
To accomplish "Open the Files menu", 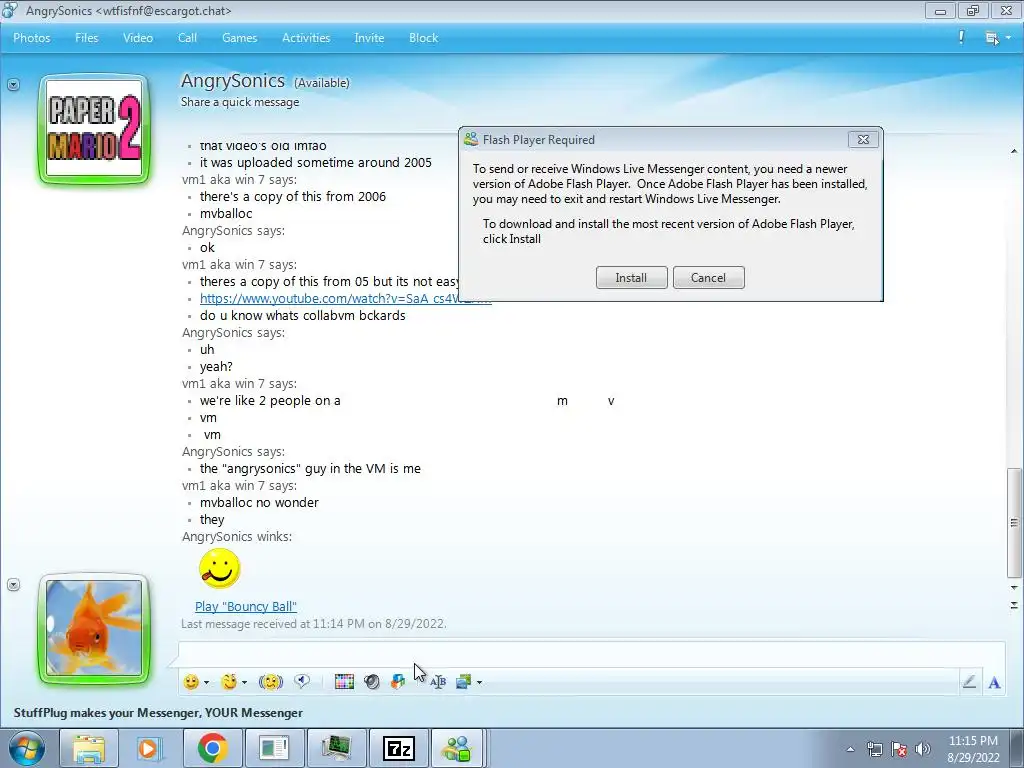I will tap(86, 38).
